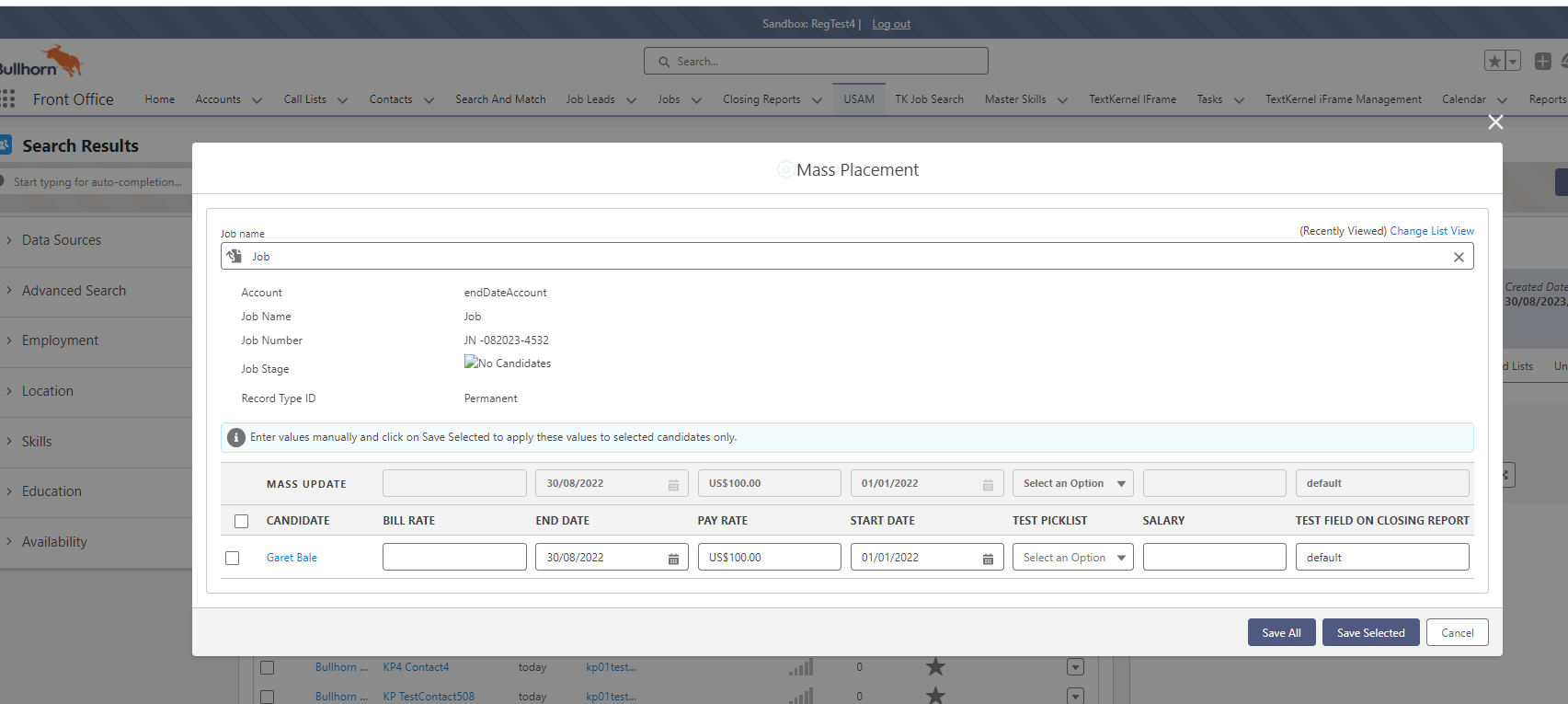
Task: Open calendar picker for Garet Bale start date
Action: click(988, 559)
